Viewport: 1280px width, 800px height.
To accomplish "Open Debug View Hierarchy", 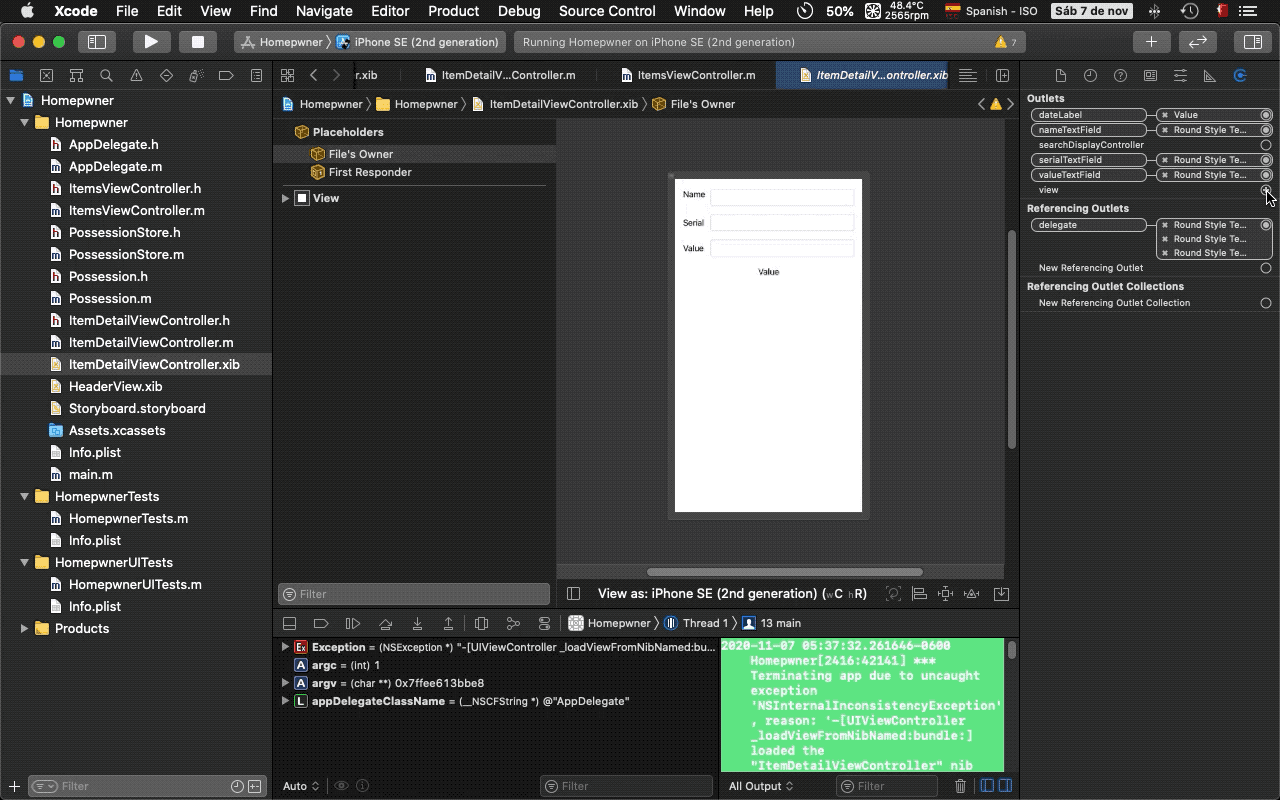I will click(x=481, y=623).
